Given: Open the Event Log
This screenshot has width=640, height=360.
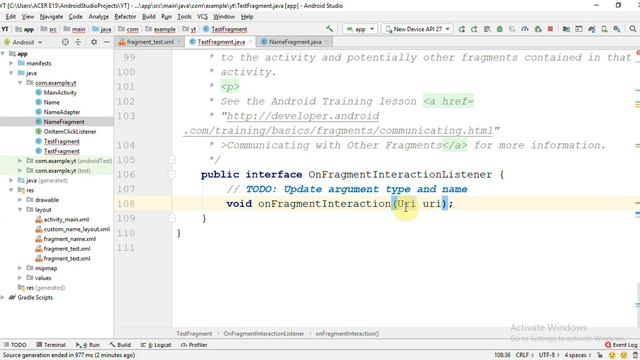Looking at the screenshot, I should (621, 345).
